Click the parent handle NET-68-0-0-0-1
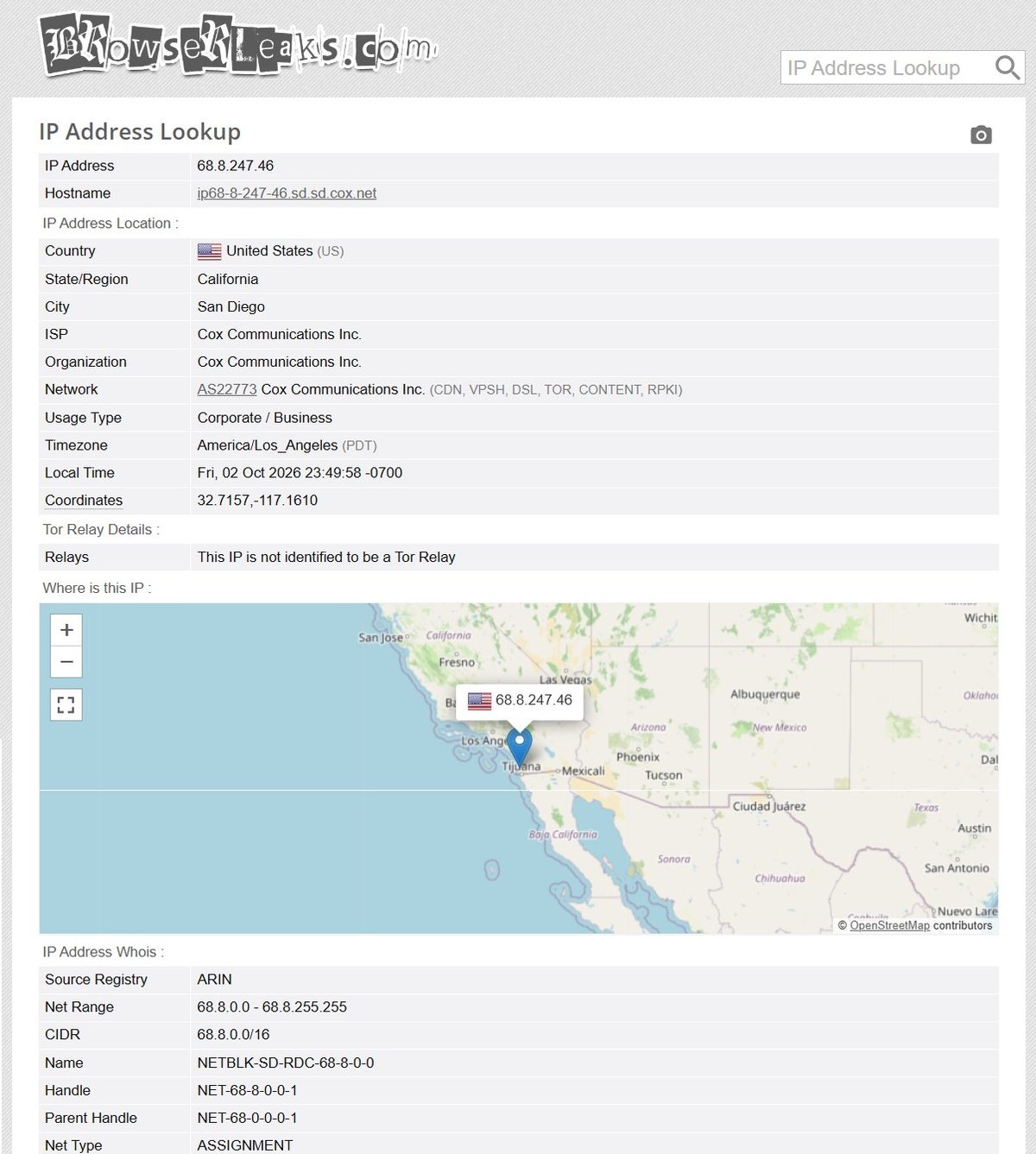Image resolution: width=1036 pixels, height=1154 pixels. [x=248, y=1119]
